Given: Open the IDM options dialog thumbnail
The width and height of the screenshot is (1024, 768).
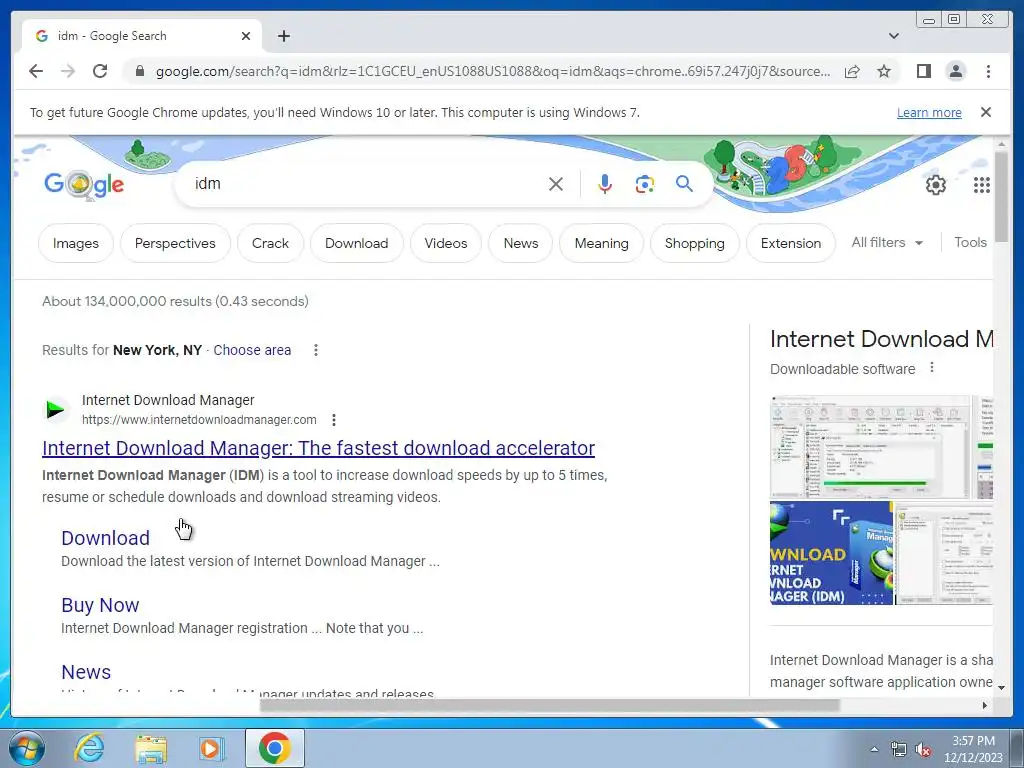Looking at the screenshot, I should point(943,553).
